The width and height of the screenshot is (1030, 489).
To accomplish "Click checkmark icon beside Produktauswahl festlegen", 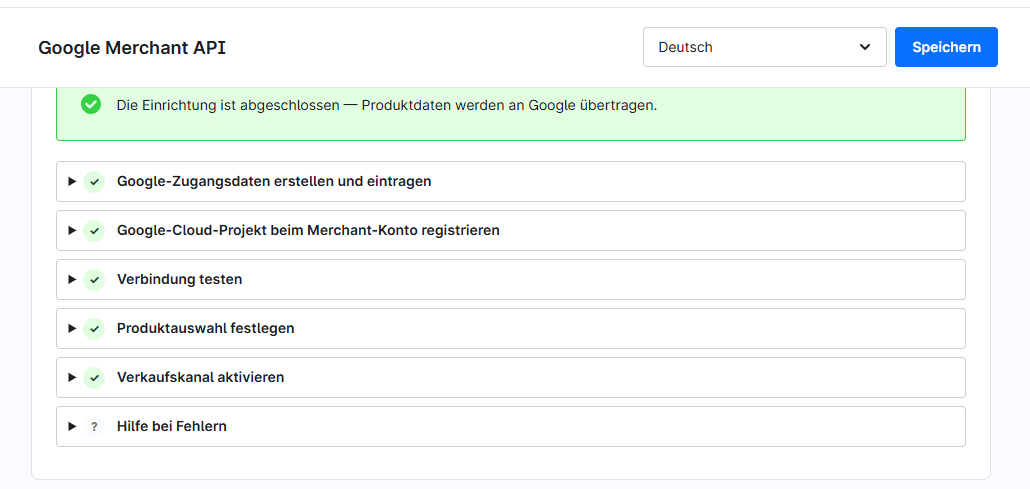I will 94,329.
